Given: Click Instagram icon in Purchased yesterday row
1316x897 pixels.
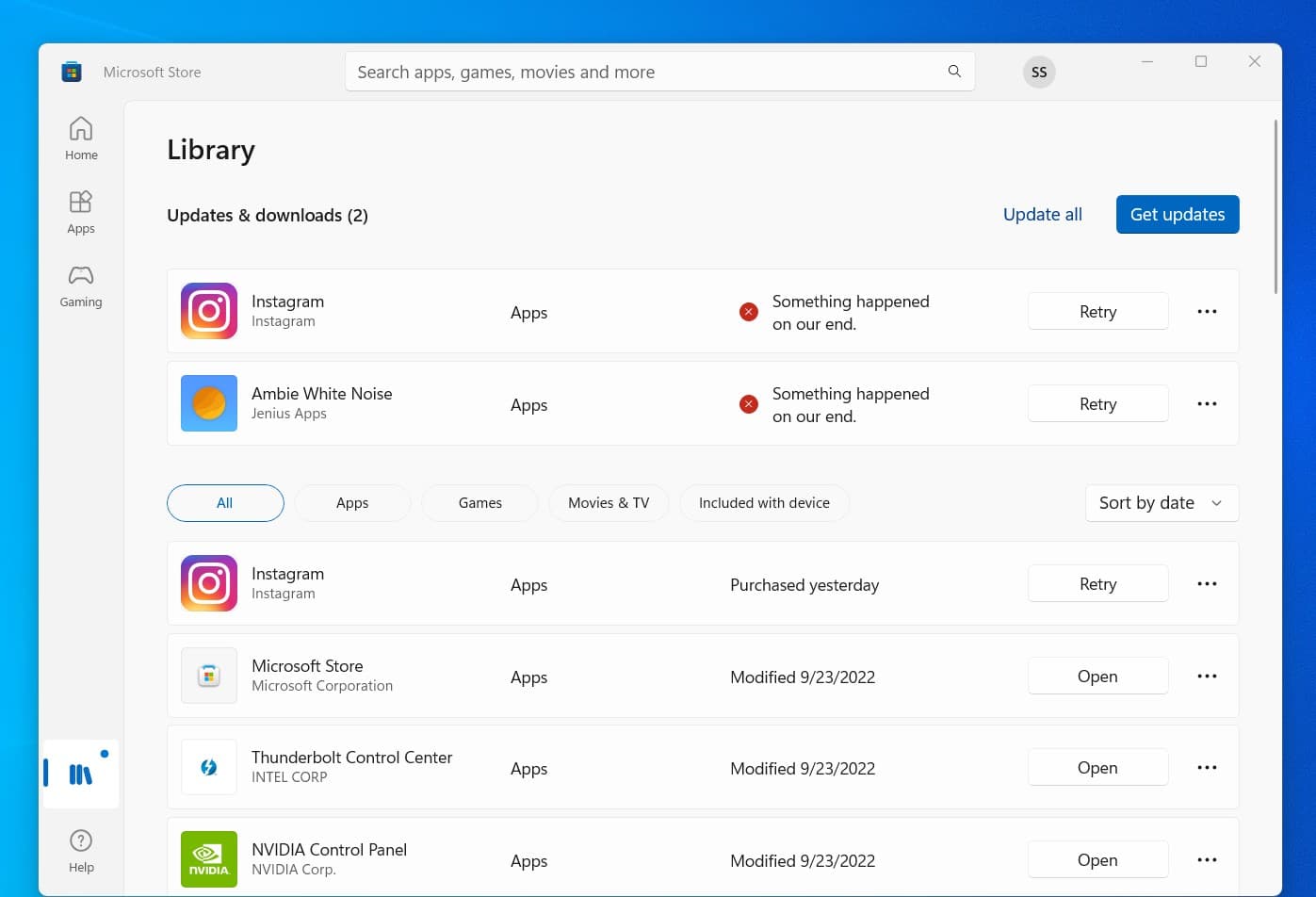Looking at the screenshot, I should (x=209, y=583).
